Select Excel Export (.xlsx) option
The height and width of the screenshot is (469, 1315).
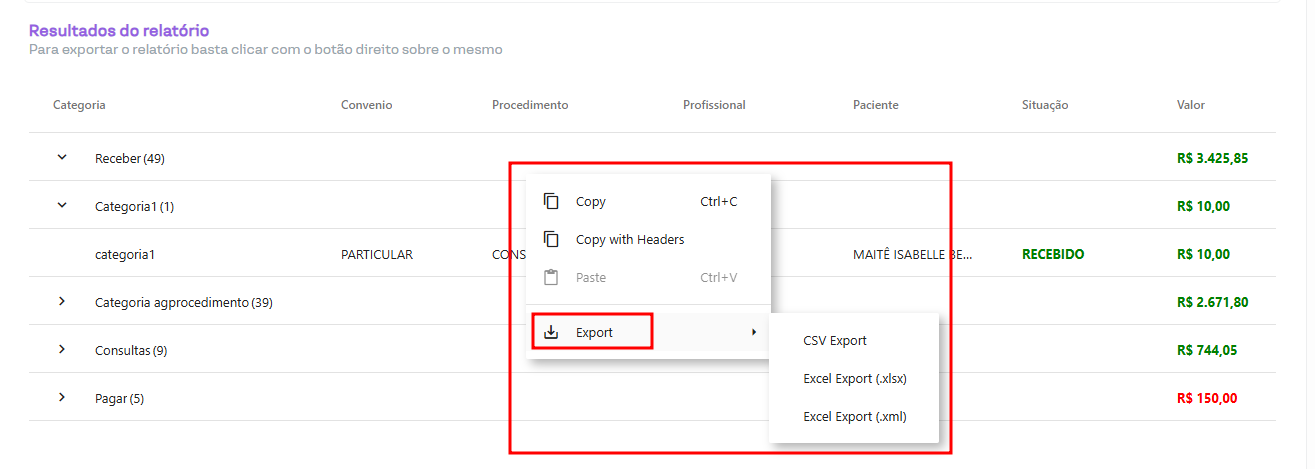(x=855, y=379)
